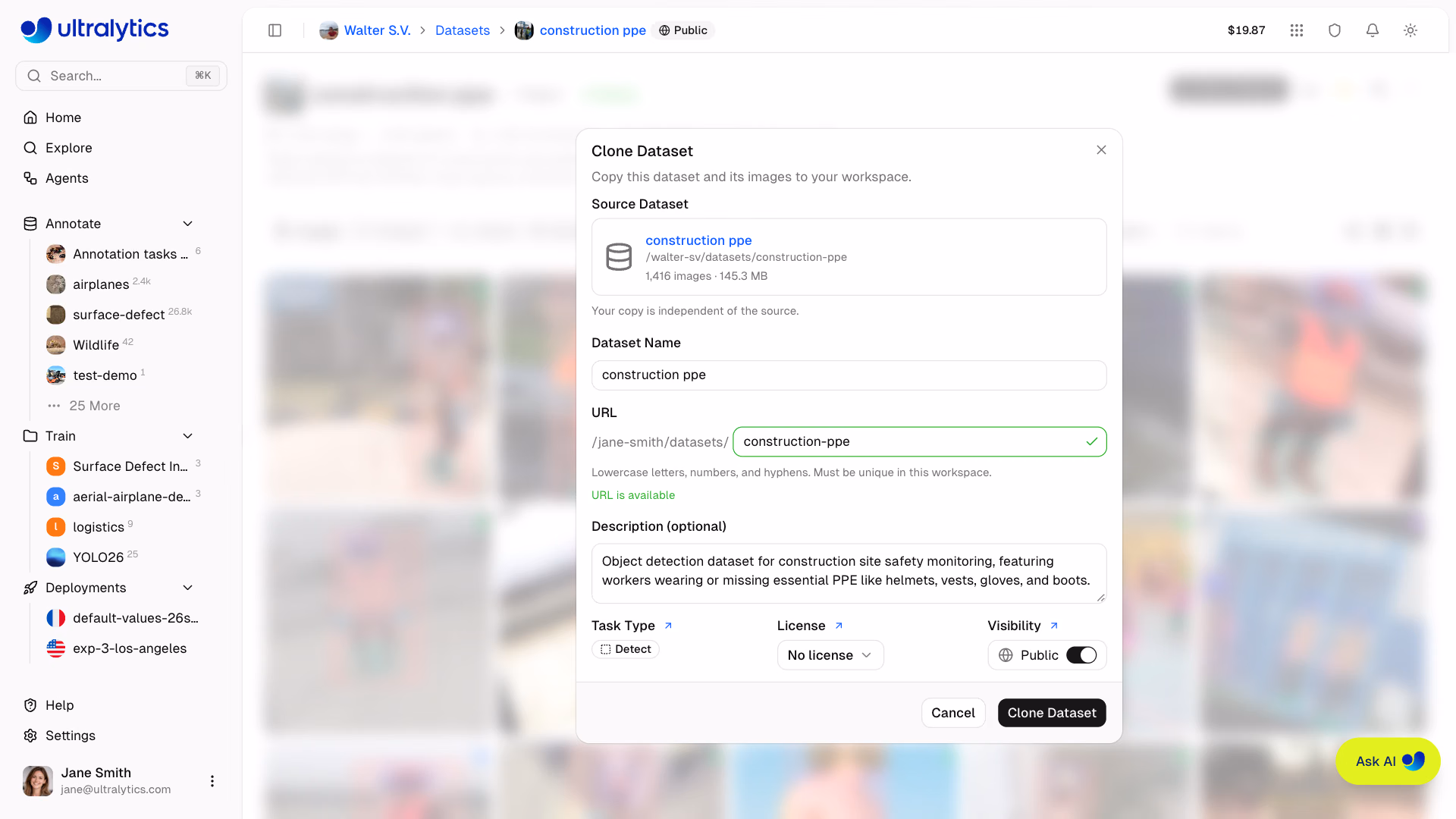Confirm with Clone Dataset button

tap(1052, 713)
